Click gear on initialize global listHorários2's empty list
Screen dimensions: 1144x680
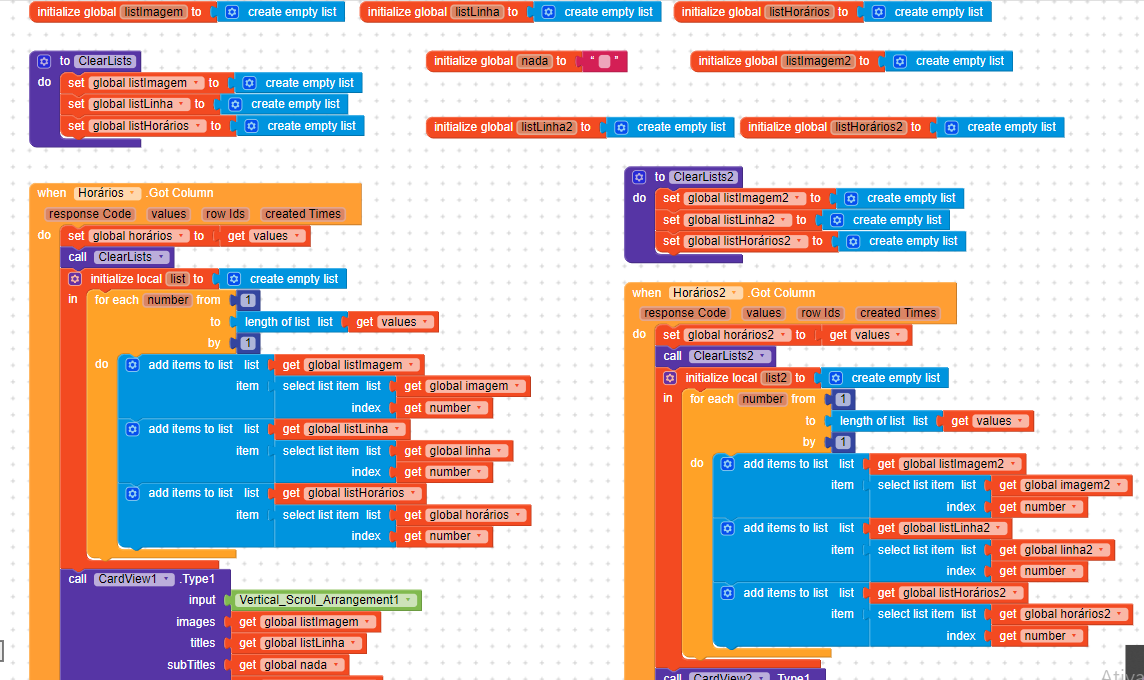click(x=951, y=128)
